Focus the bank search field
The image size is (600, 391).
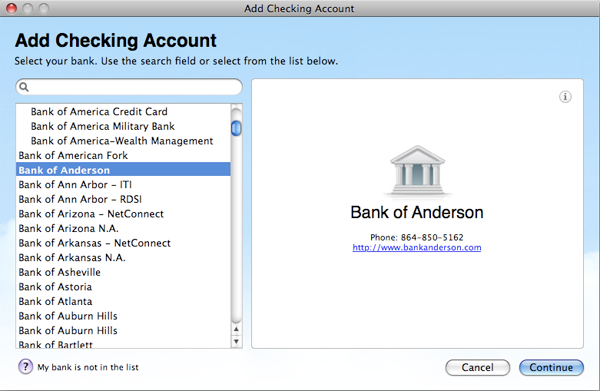[x=129, y=87]
